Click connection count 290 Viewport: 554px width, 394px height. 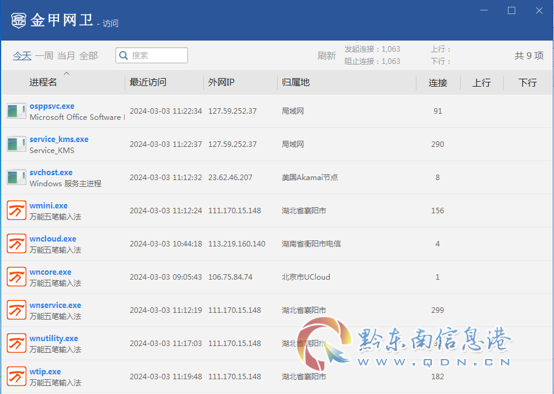(x=437, y=144)
